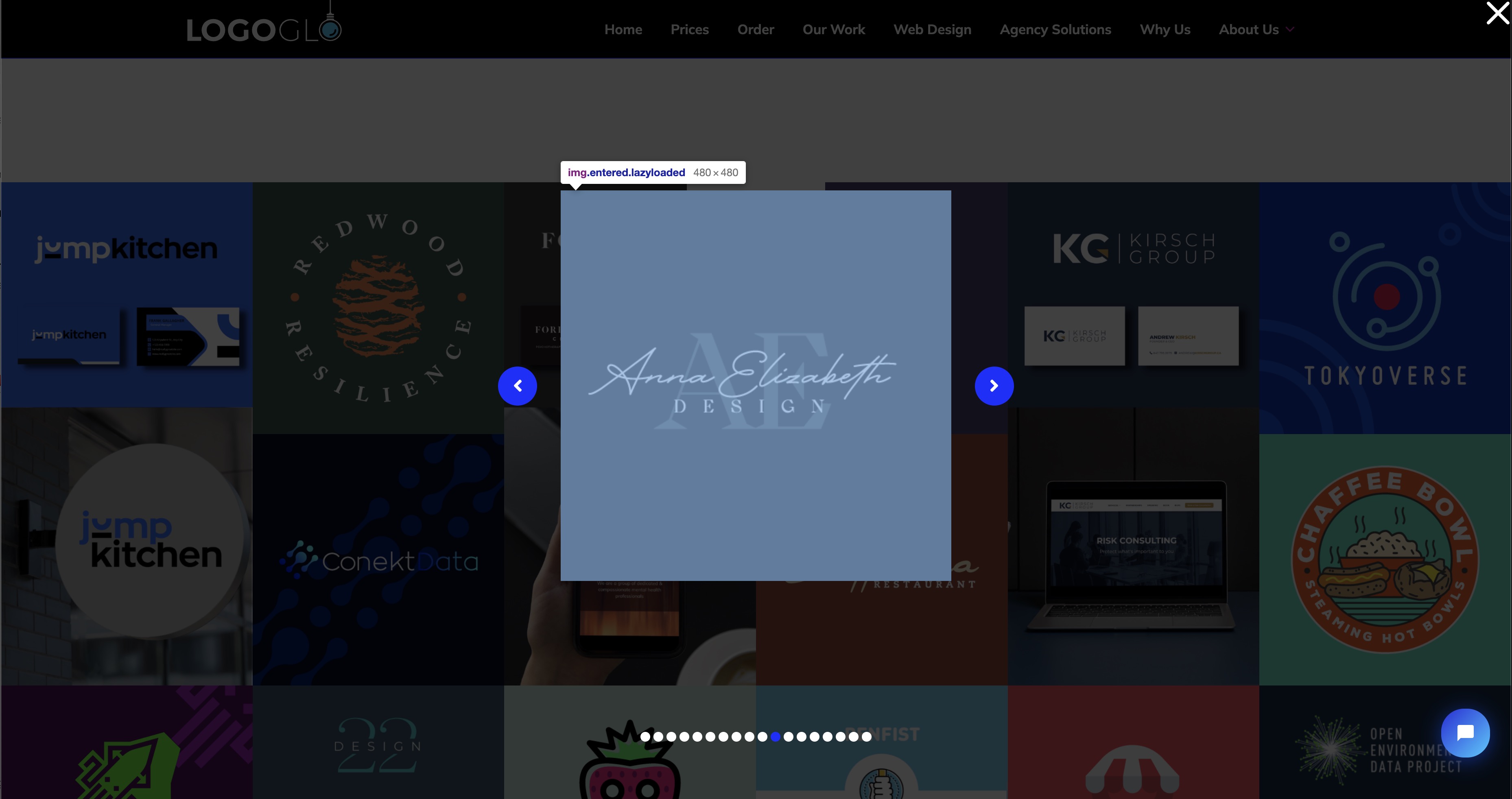Screen dimensions: 1512x799
Task: Open the Order page
Action: [756, 29]
